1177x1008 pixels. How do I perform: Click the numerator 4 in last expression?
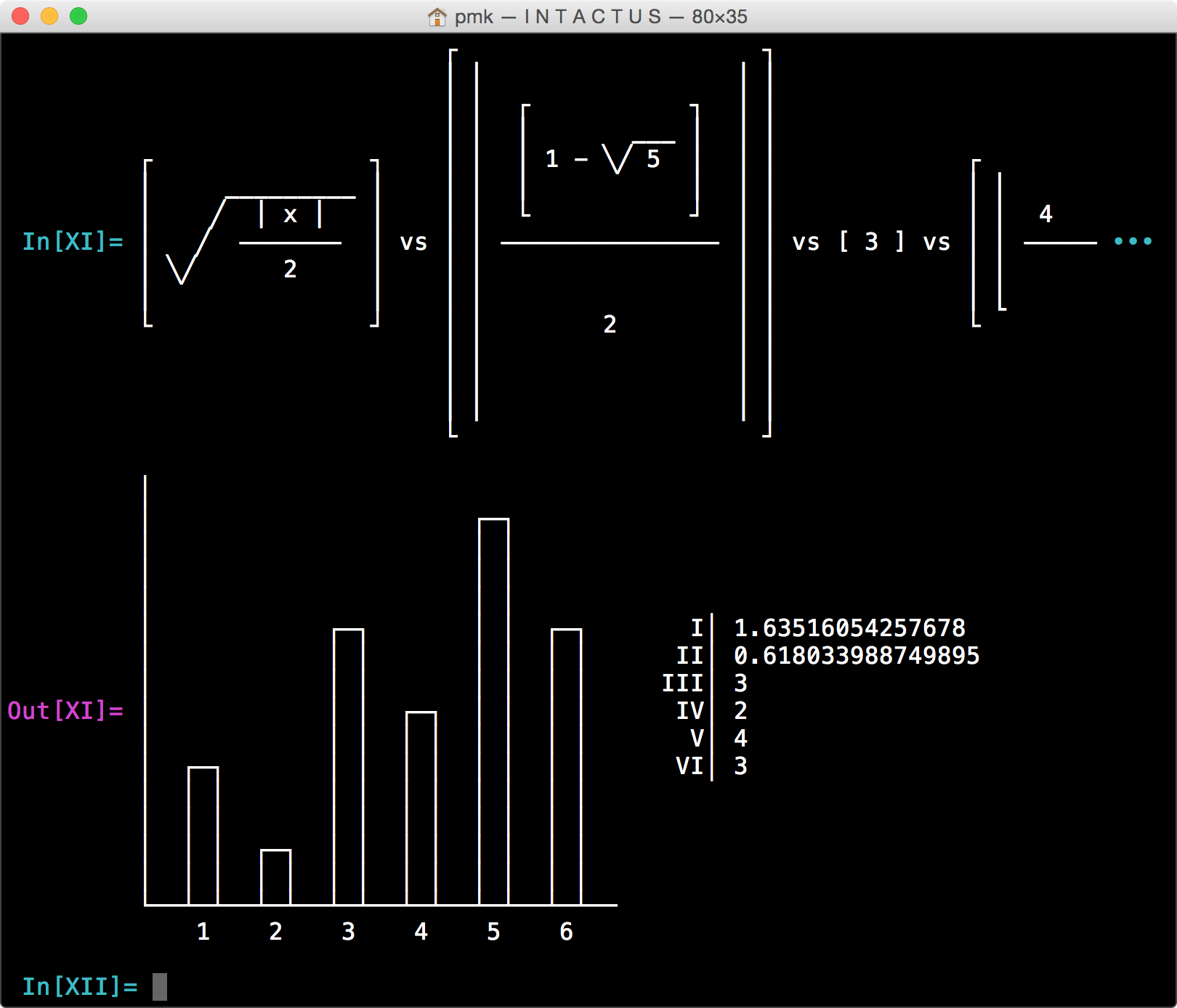[1046, 214]
